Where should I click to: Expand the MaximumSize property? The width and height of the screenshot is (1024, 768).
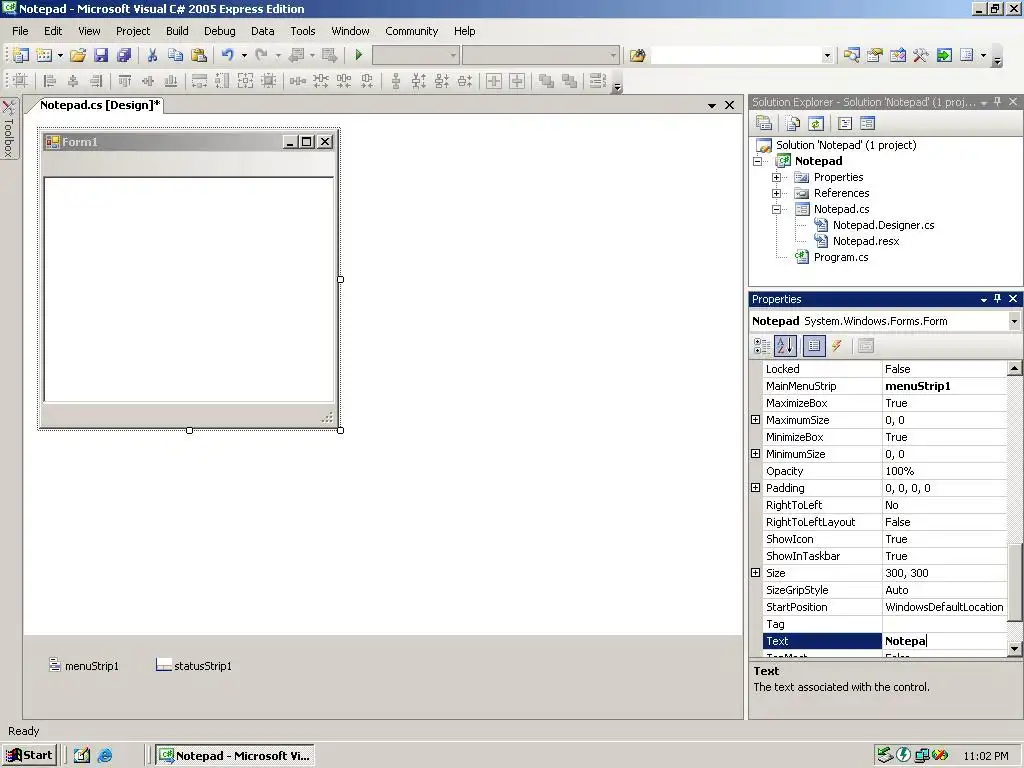tap(756, 420)
